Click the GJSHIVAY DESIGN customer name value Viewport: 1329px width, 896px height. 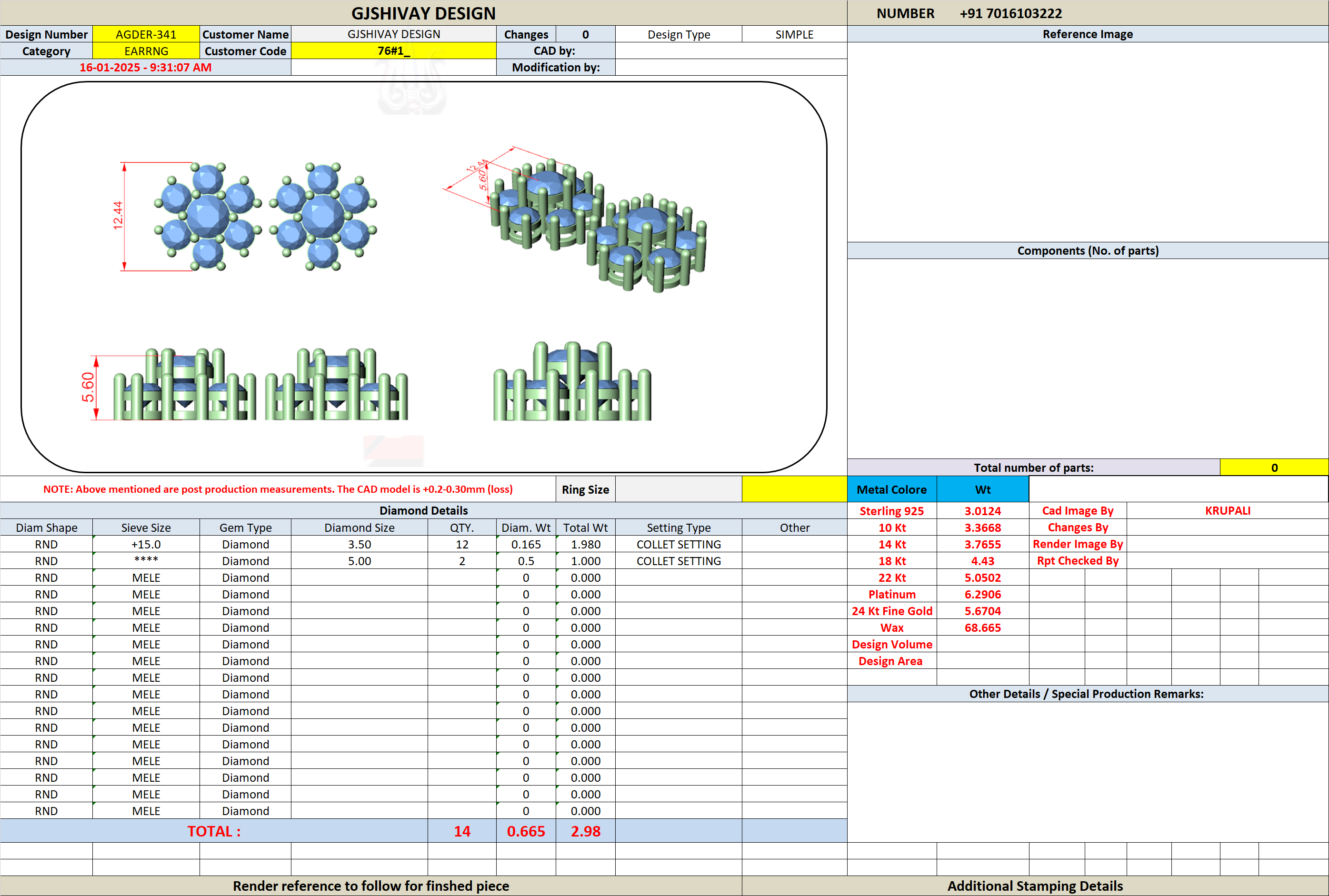(x=393, y=34)
